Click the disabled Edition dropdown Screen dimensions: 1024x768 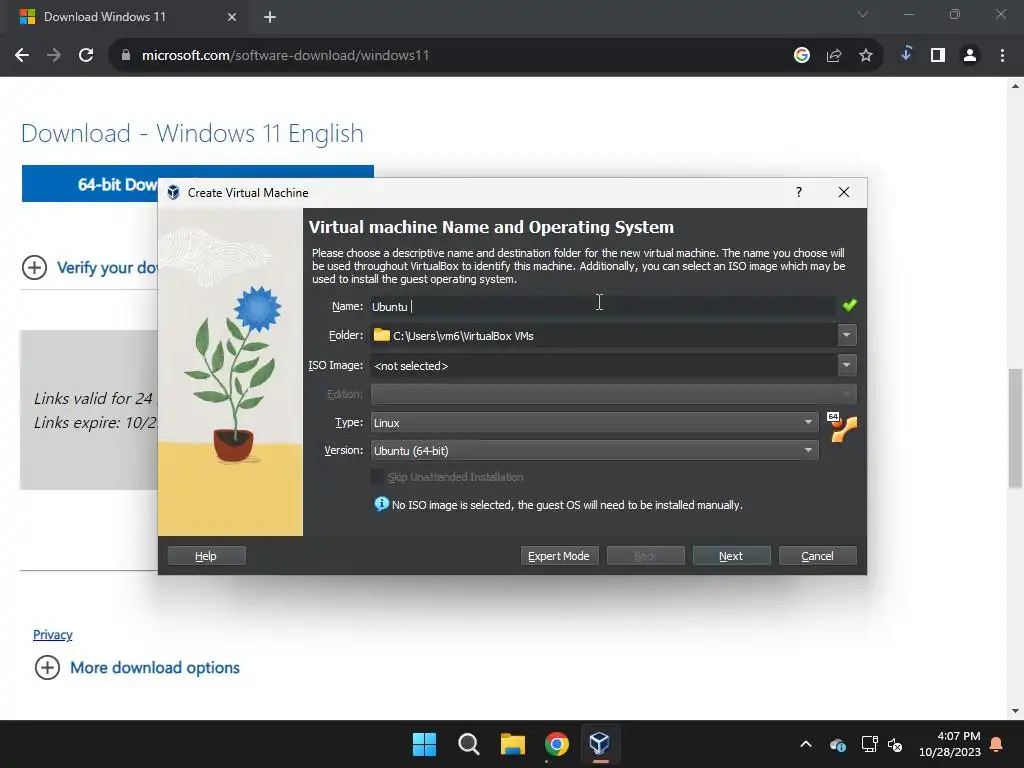pyautogui.click(x=613, y=394)
